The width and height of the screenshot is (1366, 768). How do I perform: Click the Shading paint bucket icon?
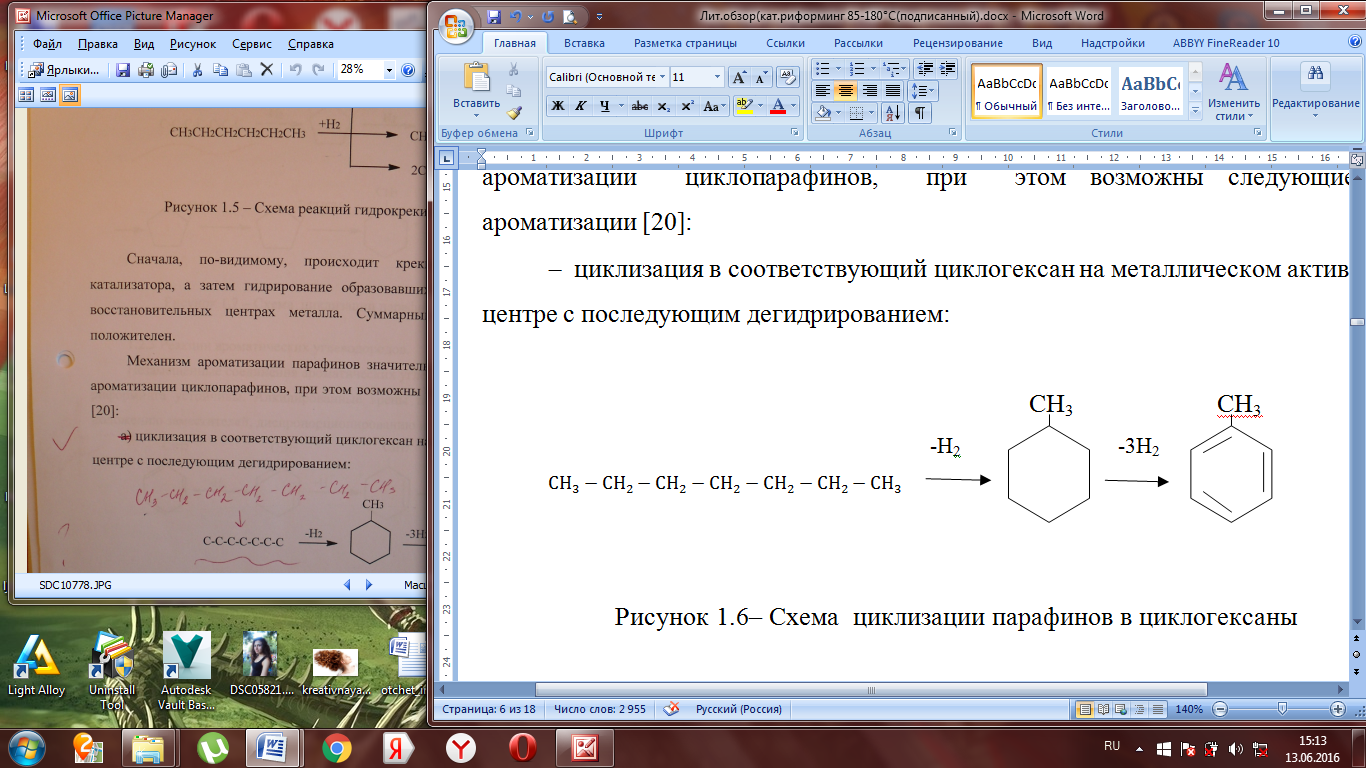[822, 113]
